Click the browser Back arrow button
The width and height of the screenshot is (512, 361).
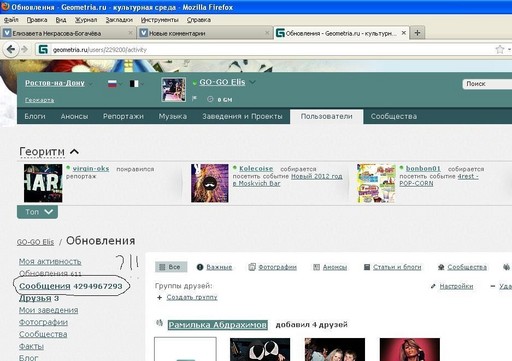click(11, 50)
